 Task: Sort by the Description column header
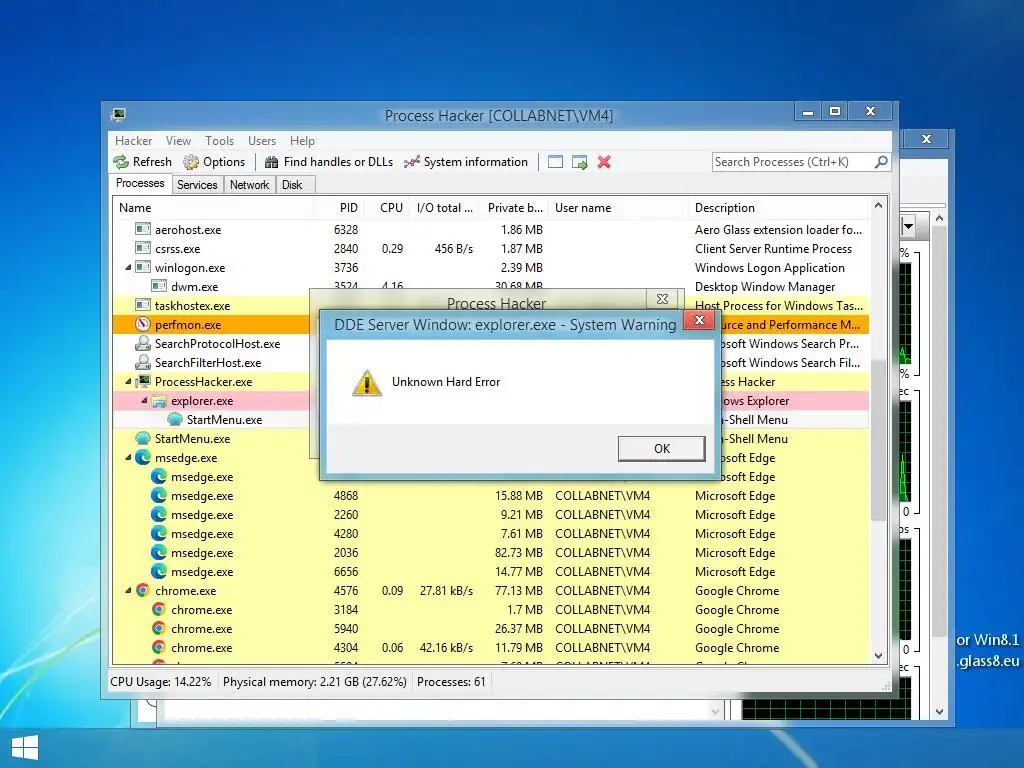[x=779, y=208]
